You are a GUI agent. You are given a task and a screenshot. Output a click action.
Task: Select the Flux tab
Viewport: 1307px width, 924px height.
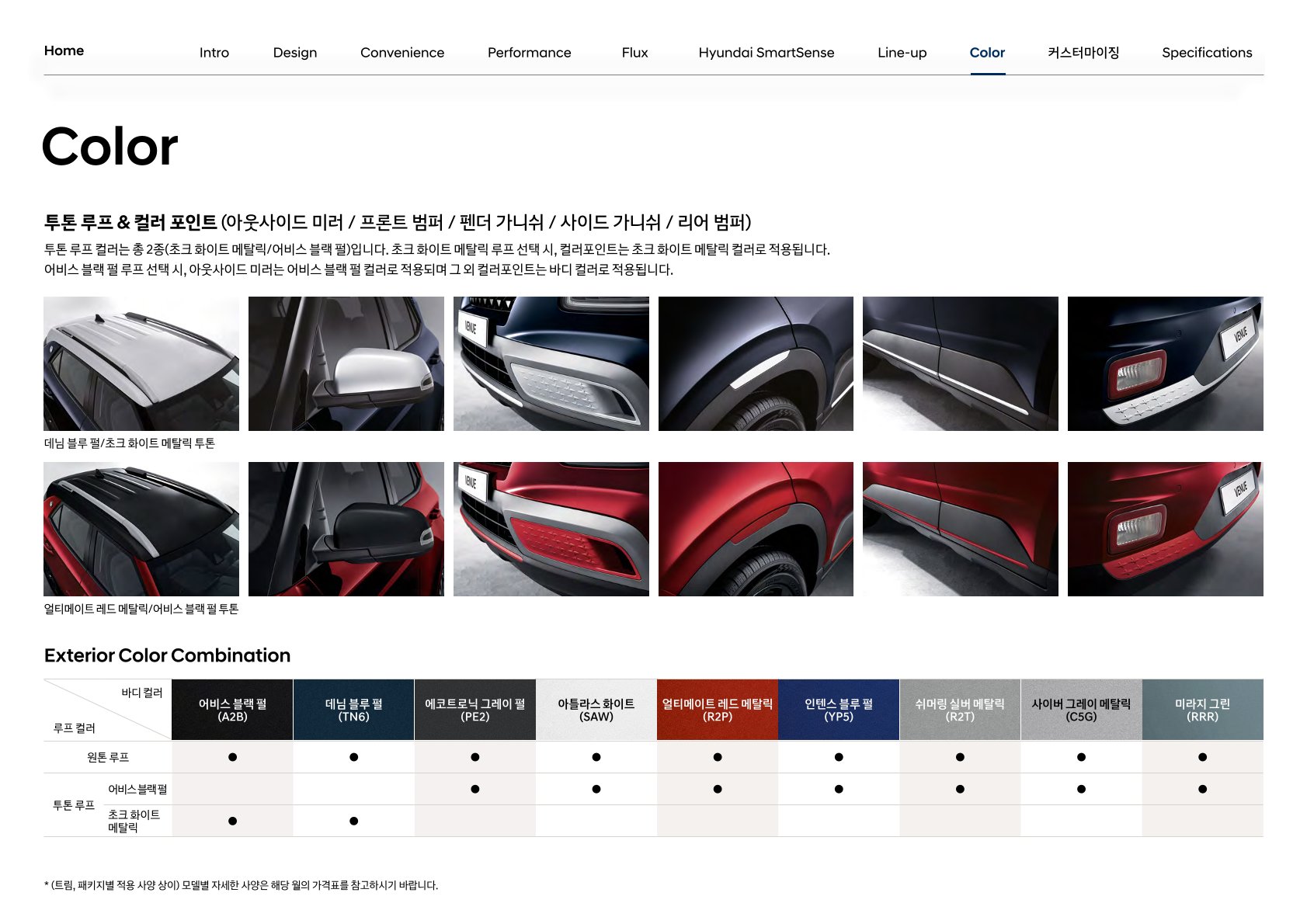point(634,53)
